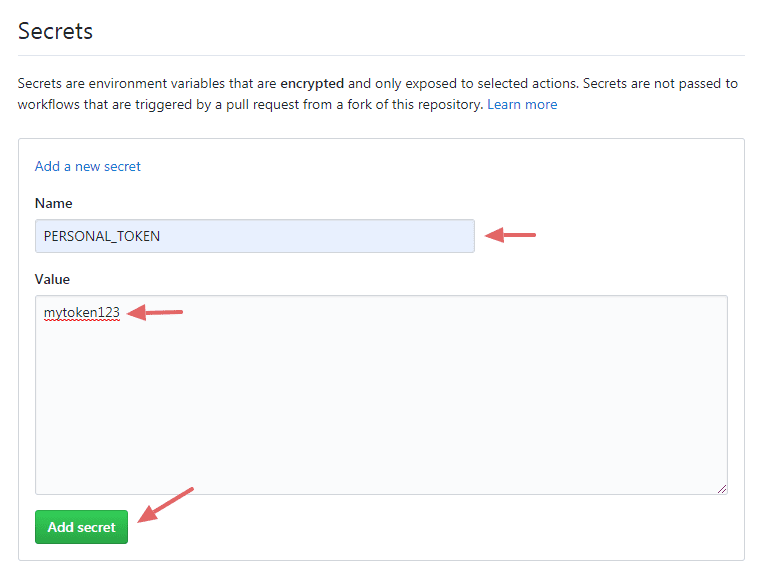
Task: Click the Secrets page heading
Action: tap(55, 31)
